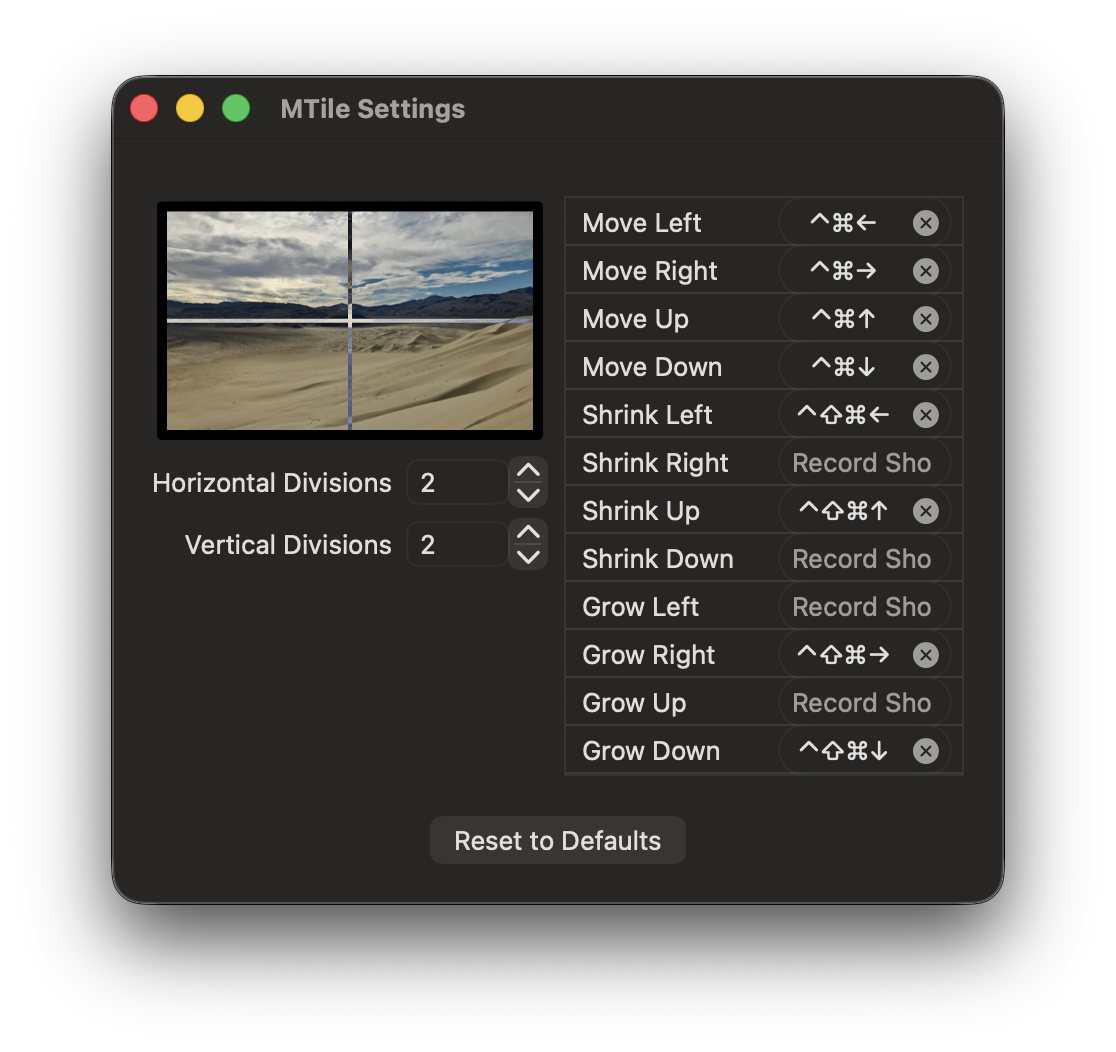Focus the Vertical Divisions number field
Image resolution: width=1116 pixels, height=1052 pixels.
tap(457, 545)
